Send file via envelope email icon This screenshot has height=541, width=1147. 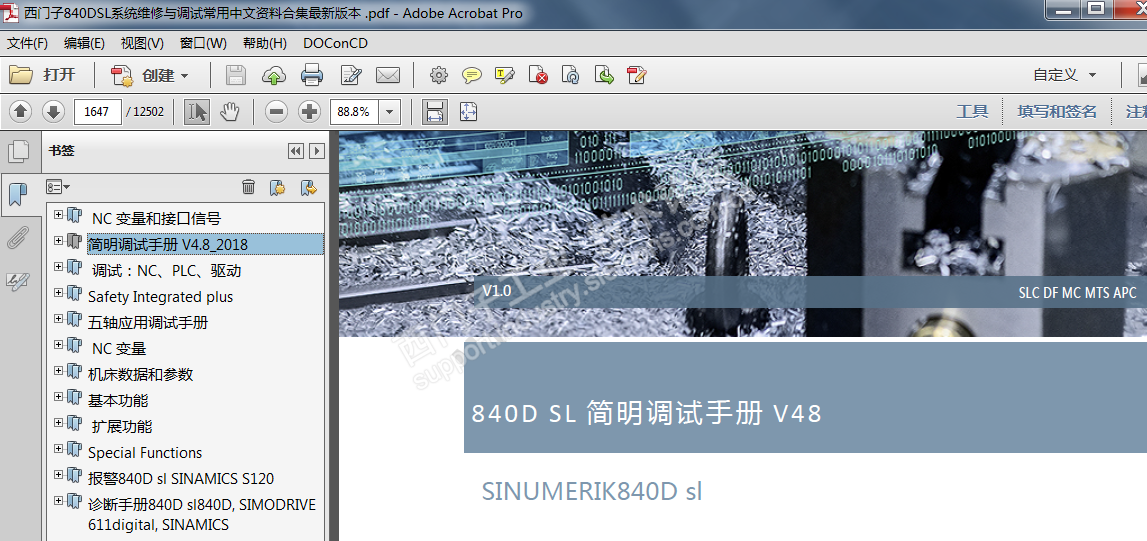pyautogui.click(x=388, y=75)
